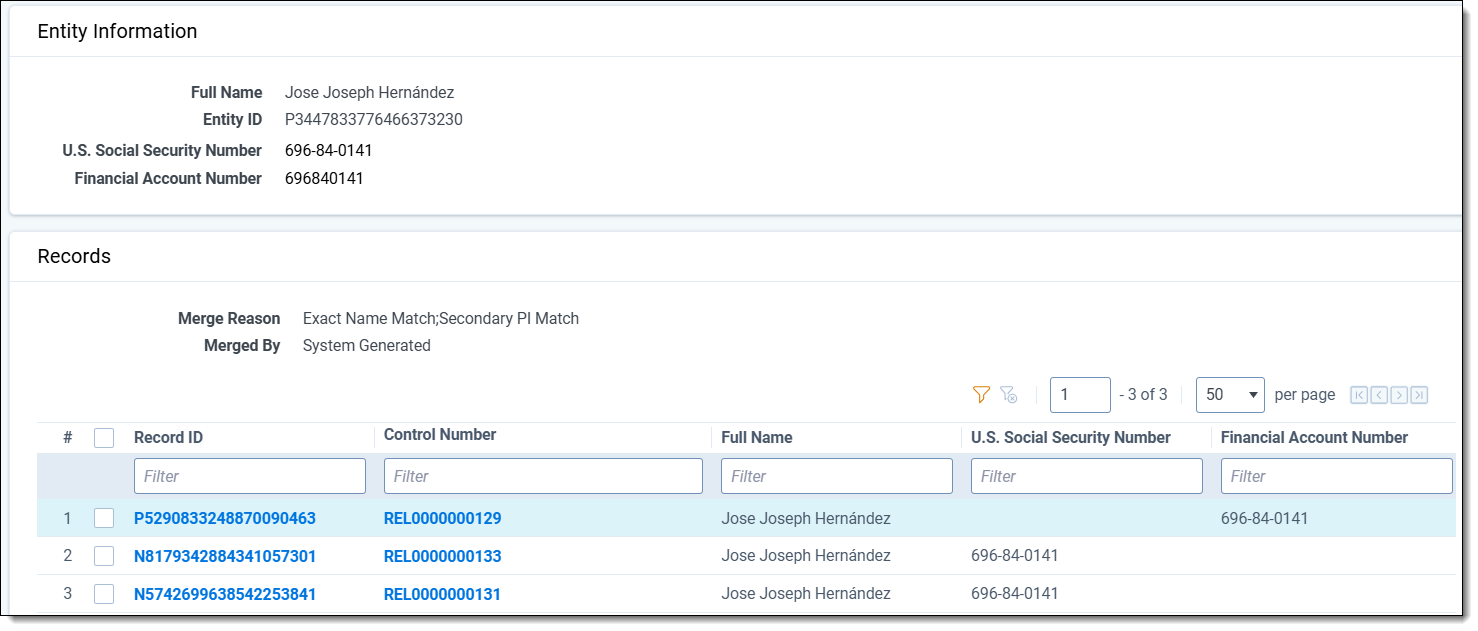Viewport: 1478px width, 631px height.
Task: Click the Record ID filter field
Action: tap(249, 476)
